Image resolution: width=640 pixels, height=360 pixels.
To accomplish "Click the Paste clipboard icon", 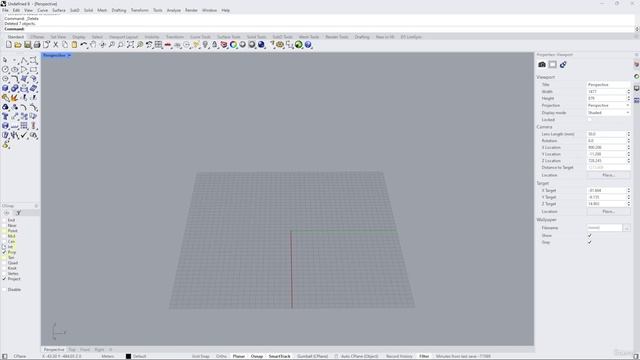I will [74, 44].
